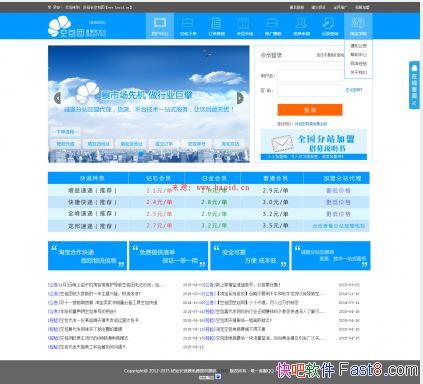Select 通知公告 in the dropdown submenu
The image size is (423, 384).
point(358,46)
